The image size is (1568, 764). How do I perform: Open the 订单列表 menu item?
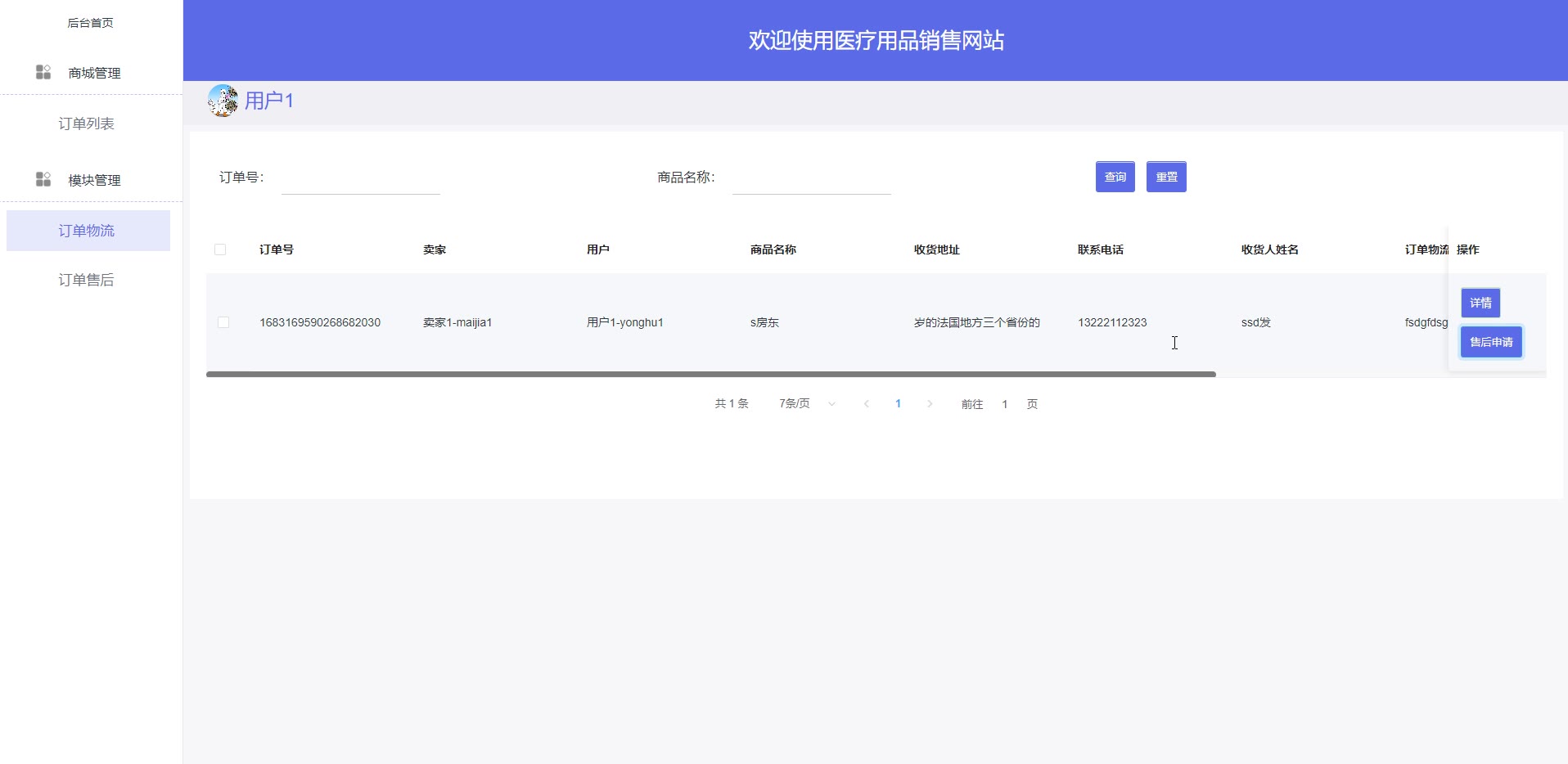click(x=87, y=124)
